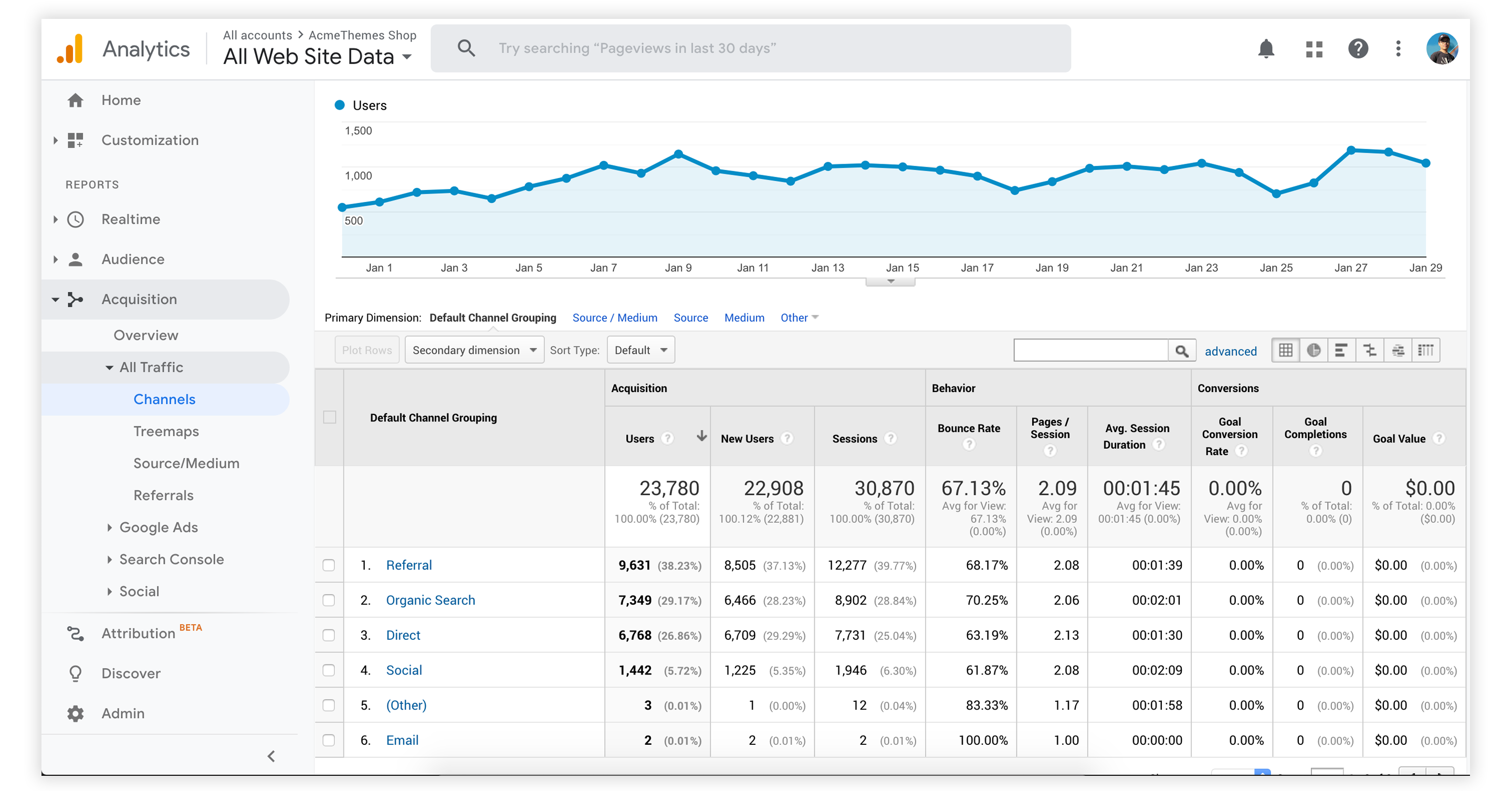Open the Acquisition Overview report

[x=145, y=335]
